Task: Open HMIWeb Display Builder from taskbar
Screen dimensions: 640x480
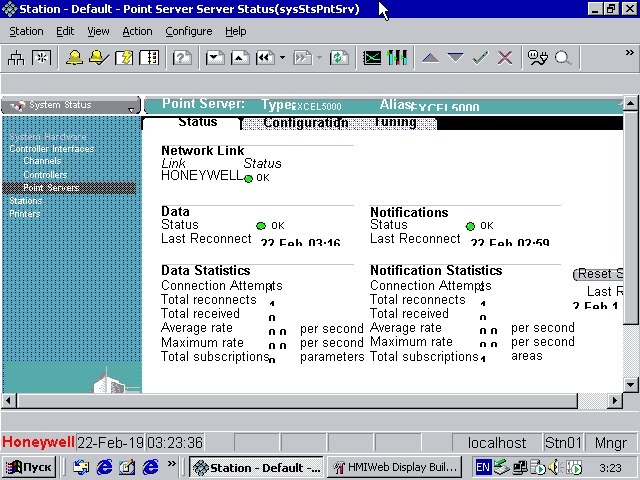Action: (394, 467)
